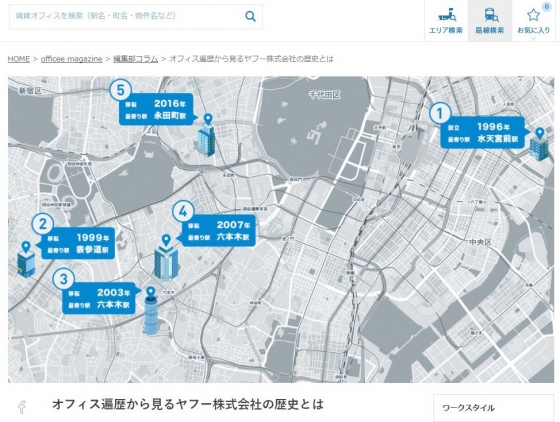This screenshot has width=560, height=422.
Task: Click the magnifying glass search icon
Action: click(x=250, y=16)
